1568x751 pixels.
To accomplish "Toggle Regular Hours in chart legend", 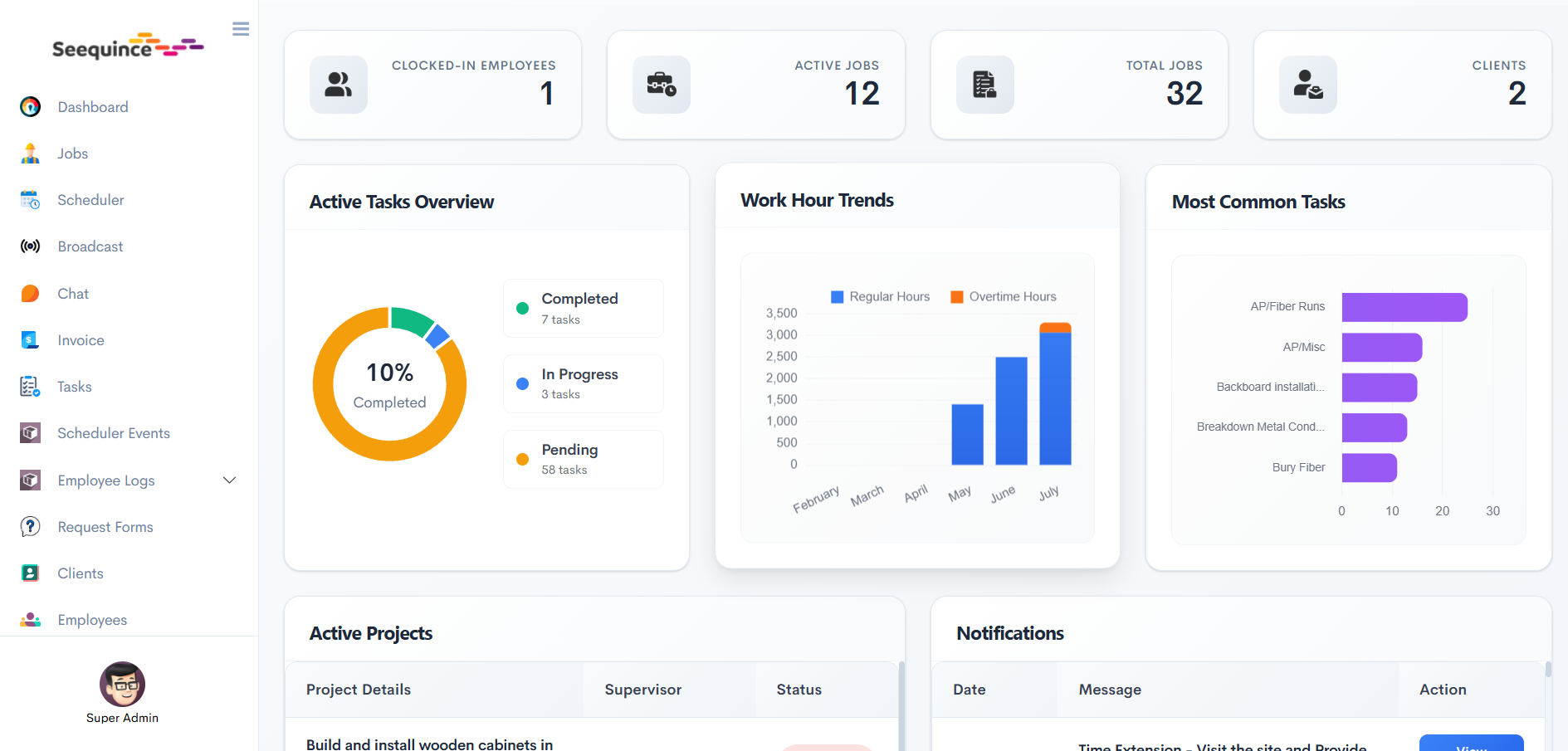I will tap(880, 296).
